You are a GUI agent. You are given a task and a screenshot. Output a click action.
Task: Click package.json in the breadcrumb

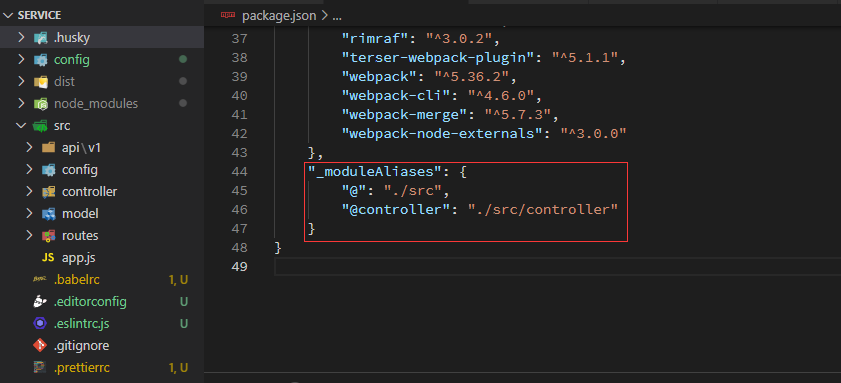click(279, 16)
